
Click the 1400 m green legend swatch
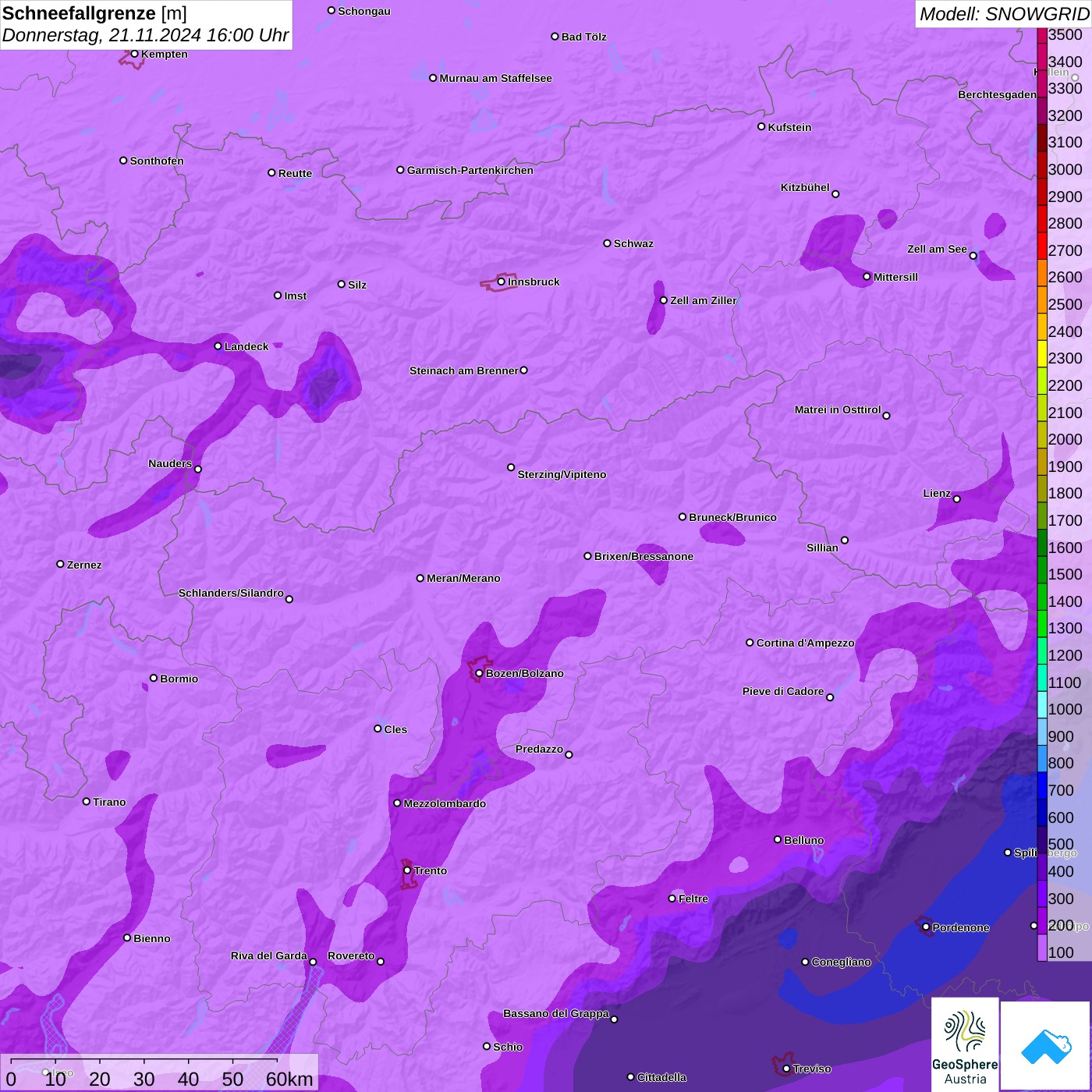click(1042, 596)
